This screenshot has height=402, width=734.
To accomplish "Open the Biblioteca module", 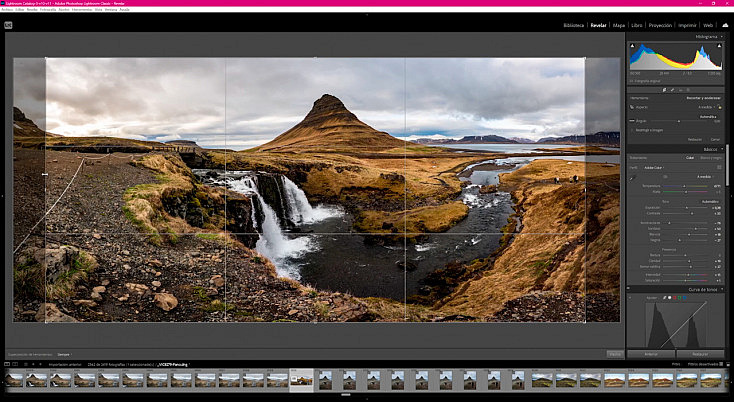I will pyautogui.click(x=573, y=25).
